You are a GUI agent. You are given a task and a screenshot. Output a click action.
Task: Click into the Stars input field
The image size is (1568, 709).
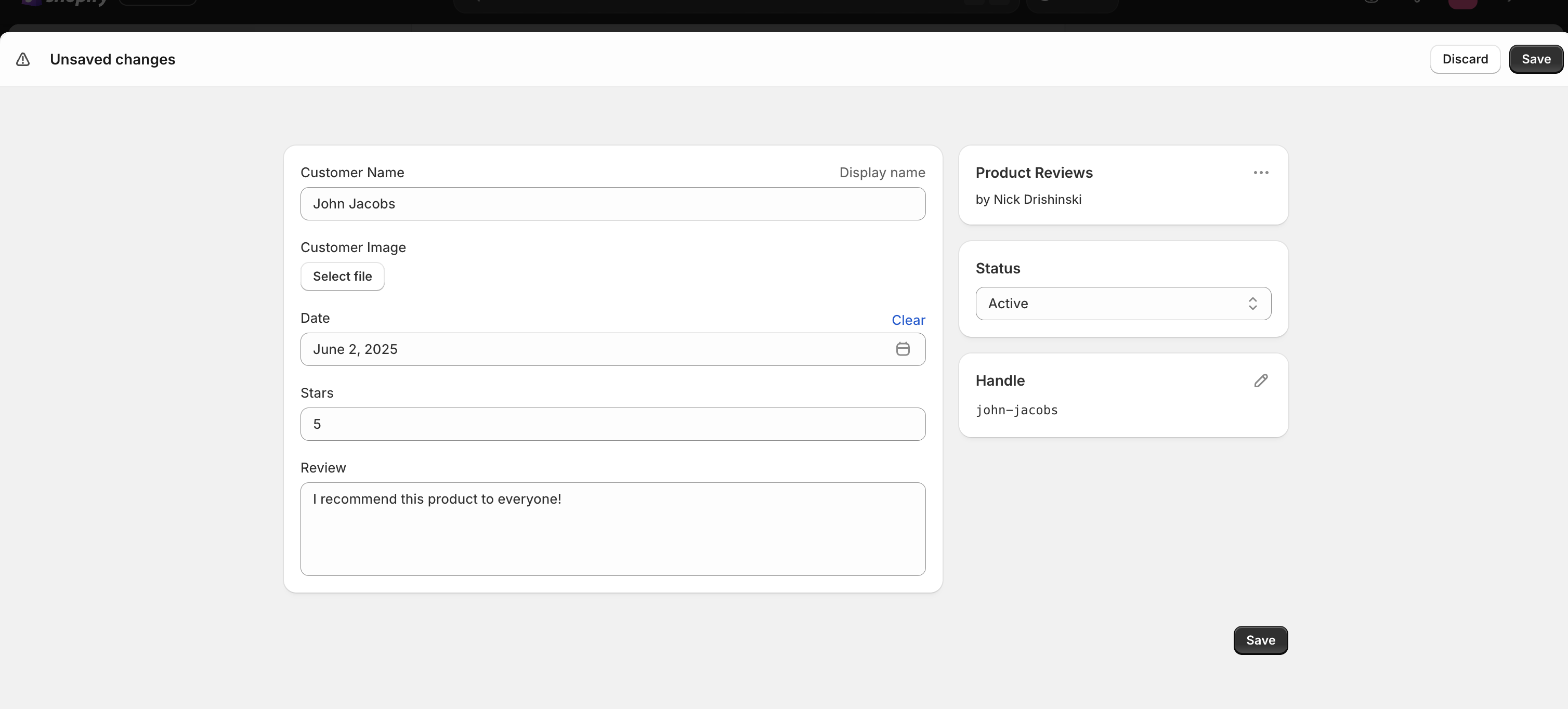coord(612,424)
